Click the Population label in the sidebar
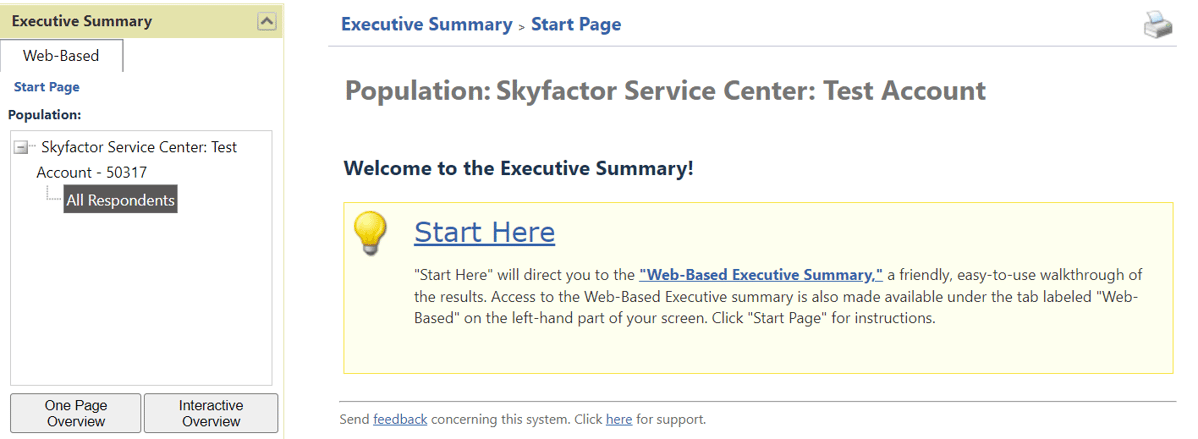 pyautogui.click(x=45, y=114)
